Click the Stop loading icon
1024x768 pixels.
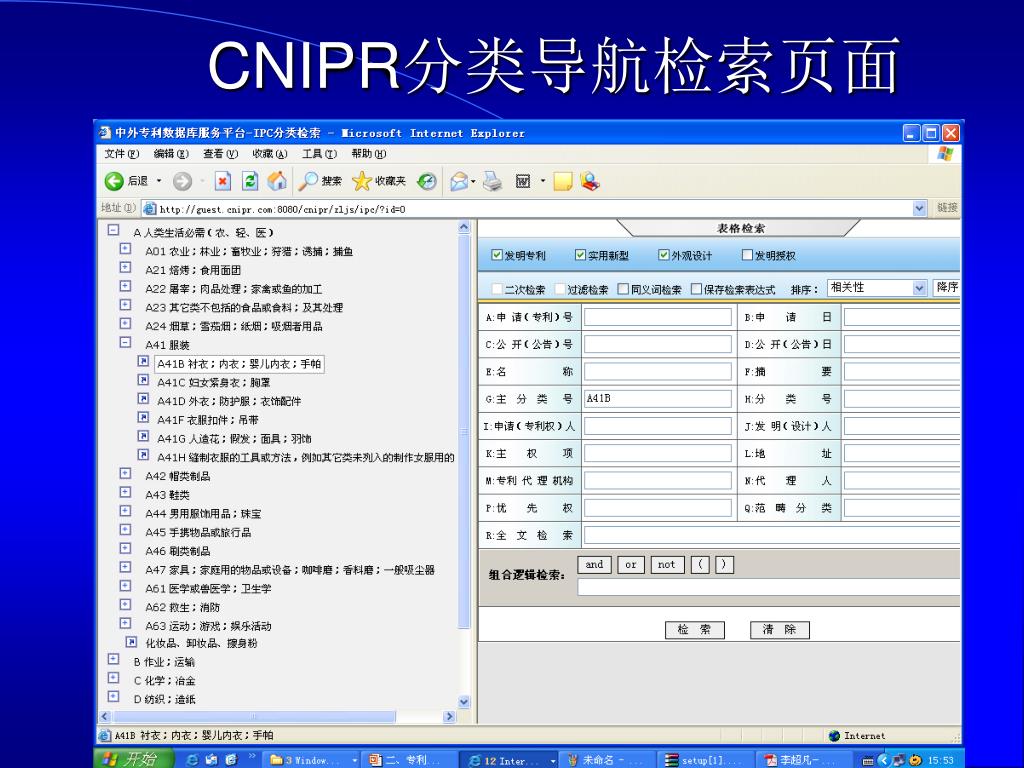coord(223,181)
